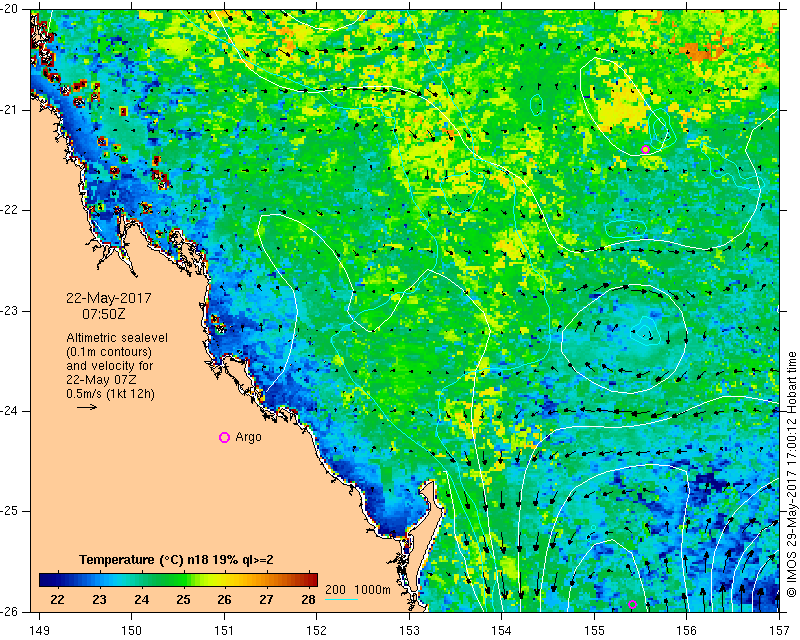Screen dimensions: 800x640
Task: Click the dark blue end of the temperature colorbar
Action: [45, 580]
